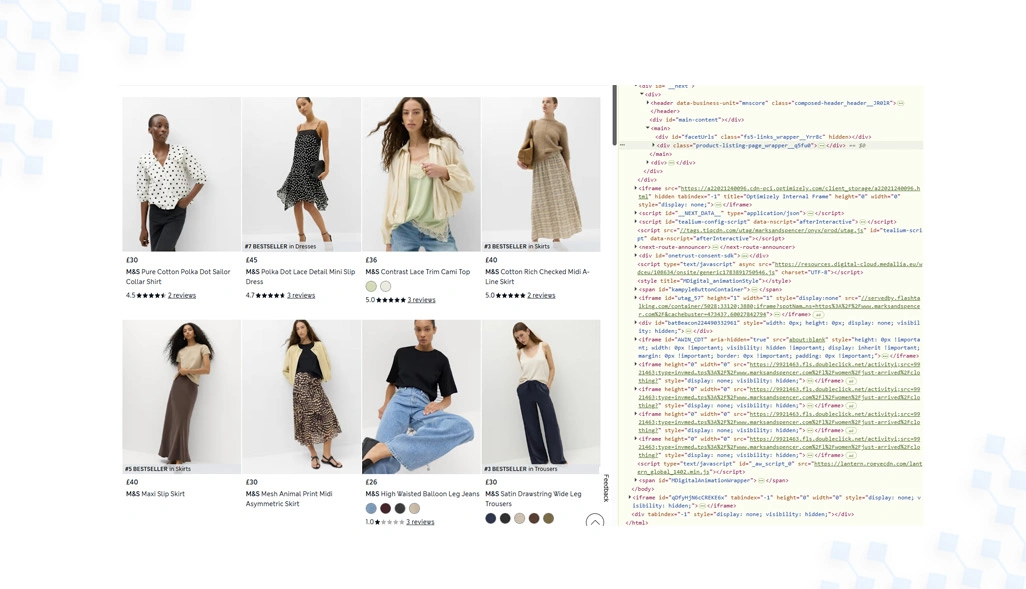
Task: Open the vertical Feedback tab
Action: (x=606, y=488)
